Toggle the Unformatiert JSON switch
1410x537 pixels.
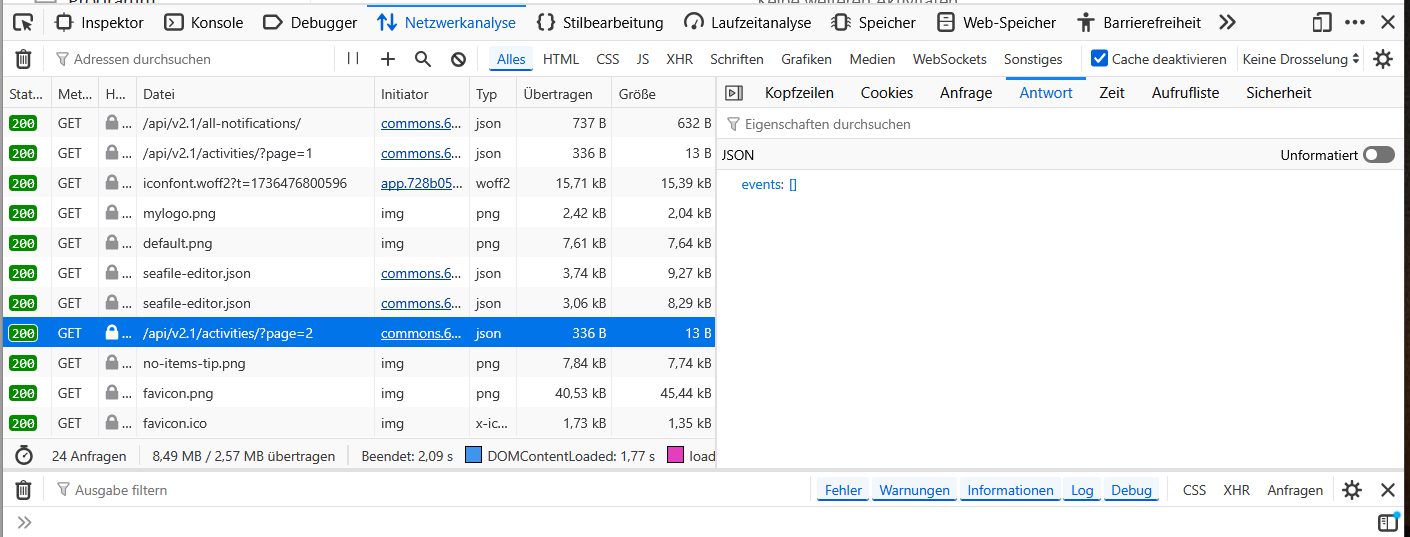(x=1378, y=155)
